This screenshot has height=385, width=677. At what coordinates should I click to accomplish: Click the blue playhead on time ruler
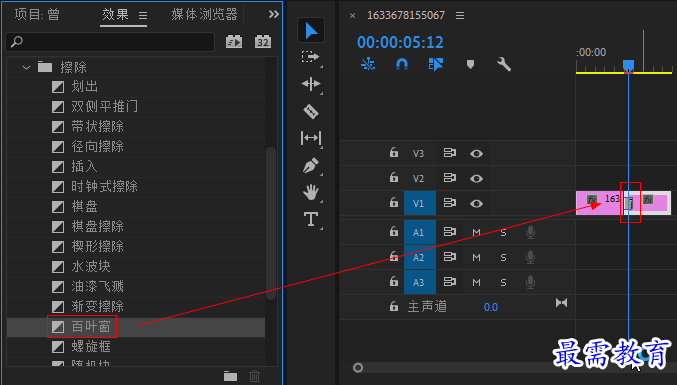628,66
